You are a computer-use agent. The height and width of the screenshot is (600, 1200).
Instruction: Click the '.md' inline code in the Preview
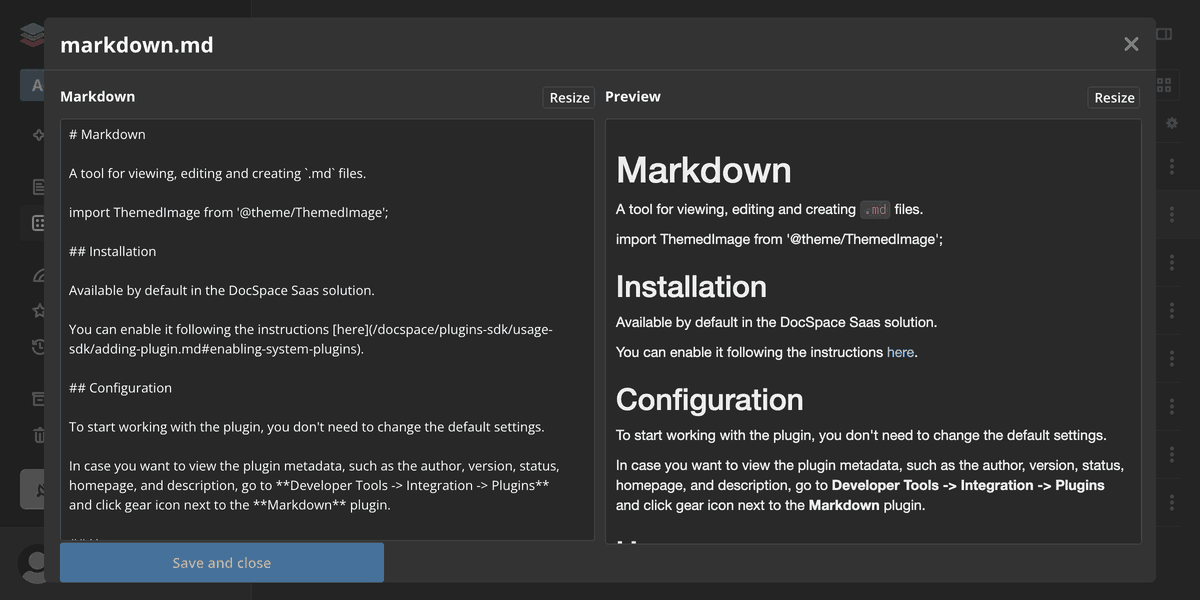pos(875,210)
